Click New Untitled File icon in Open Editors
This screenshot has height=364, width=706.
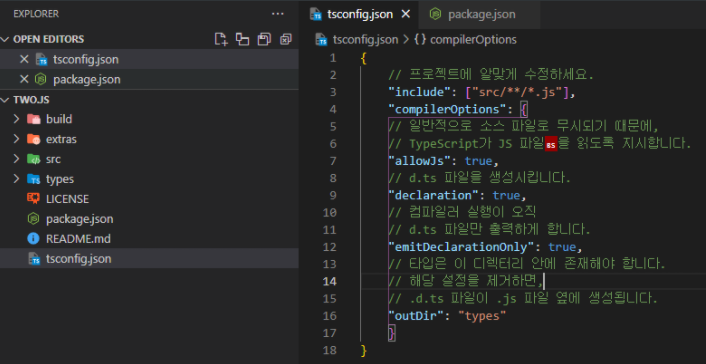(x=221, y=39)
